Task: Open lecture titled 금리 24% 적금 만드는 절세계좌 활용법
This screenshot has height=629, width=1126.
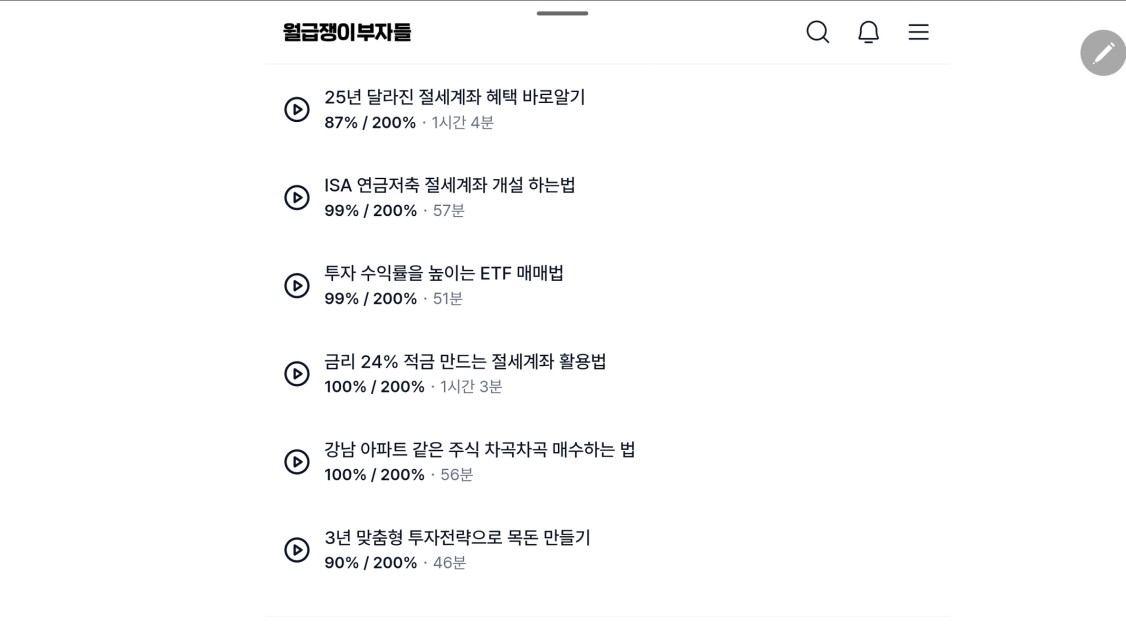Action: coord(465,361)
